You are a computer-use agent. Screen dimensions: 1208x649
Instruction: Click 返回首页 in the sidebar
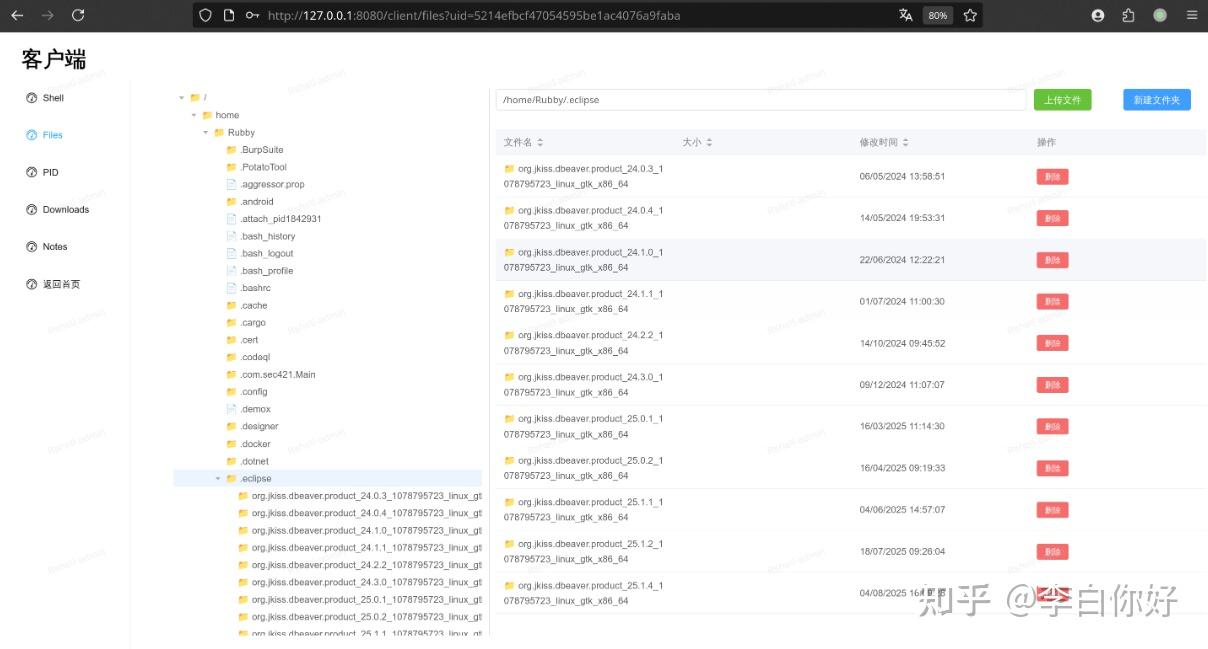tap(53, 284)
